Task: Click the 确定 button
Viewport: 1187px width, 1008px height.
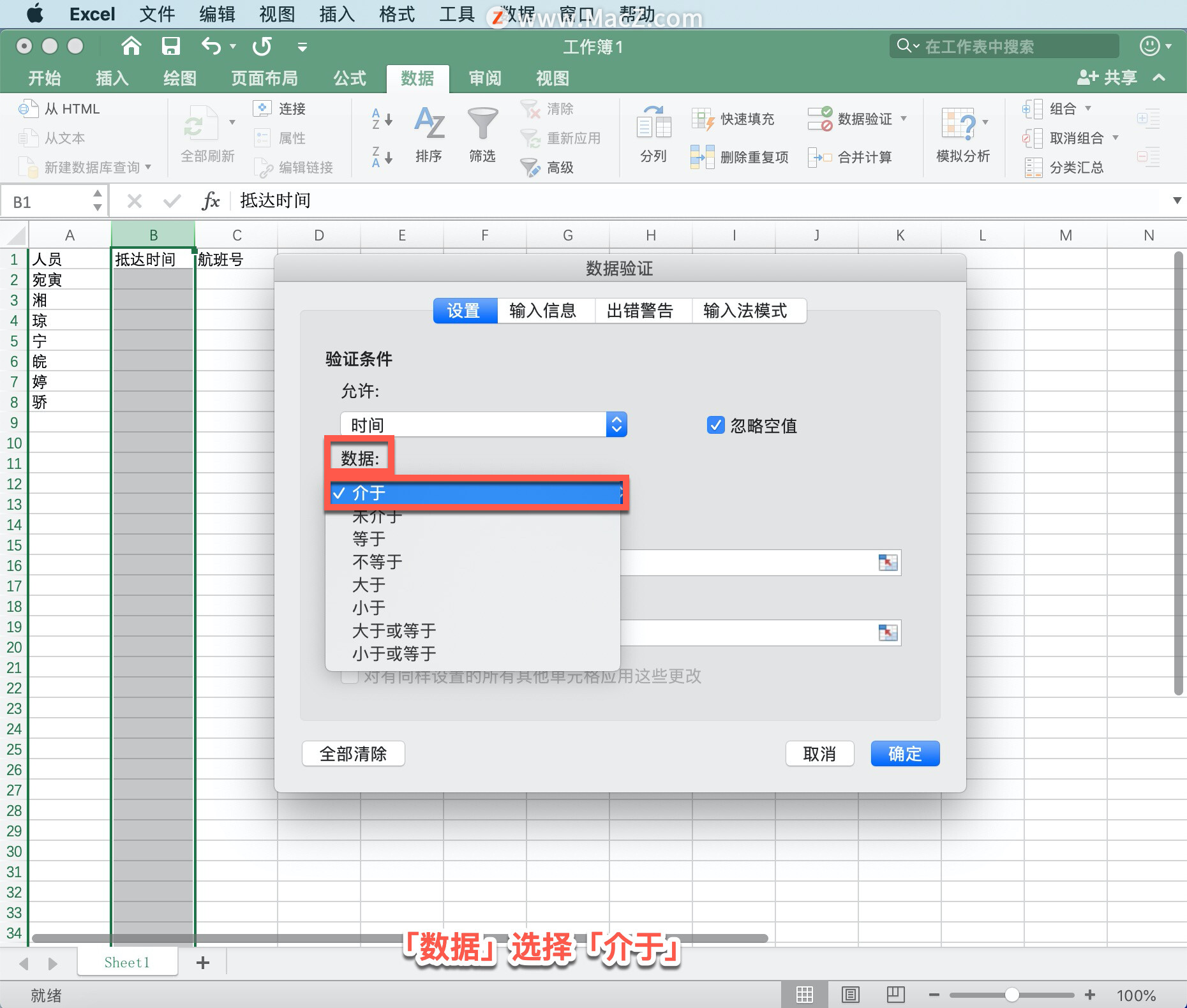Action: point(905,754)
